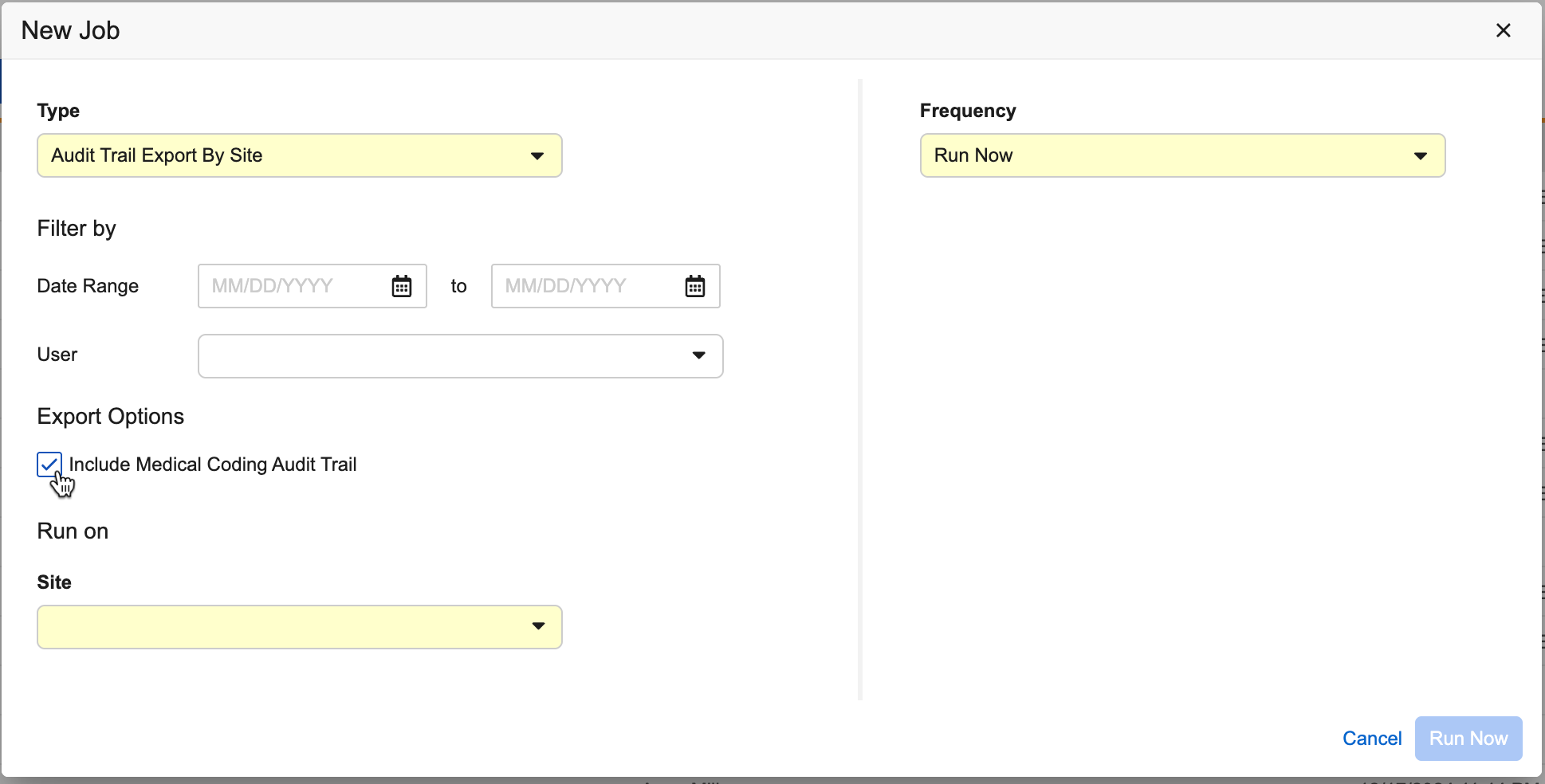Click the Site field's caret arrow
Screen dimensions: 1545x784
[x=538, y=626]
